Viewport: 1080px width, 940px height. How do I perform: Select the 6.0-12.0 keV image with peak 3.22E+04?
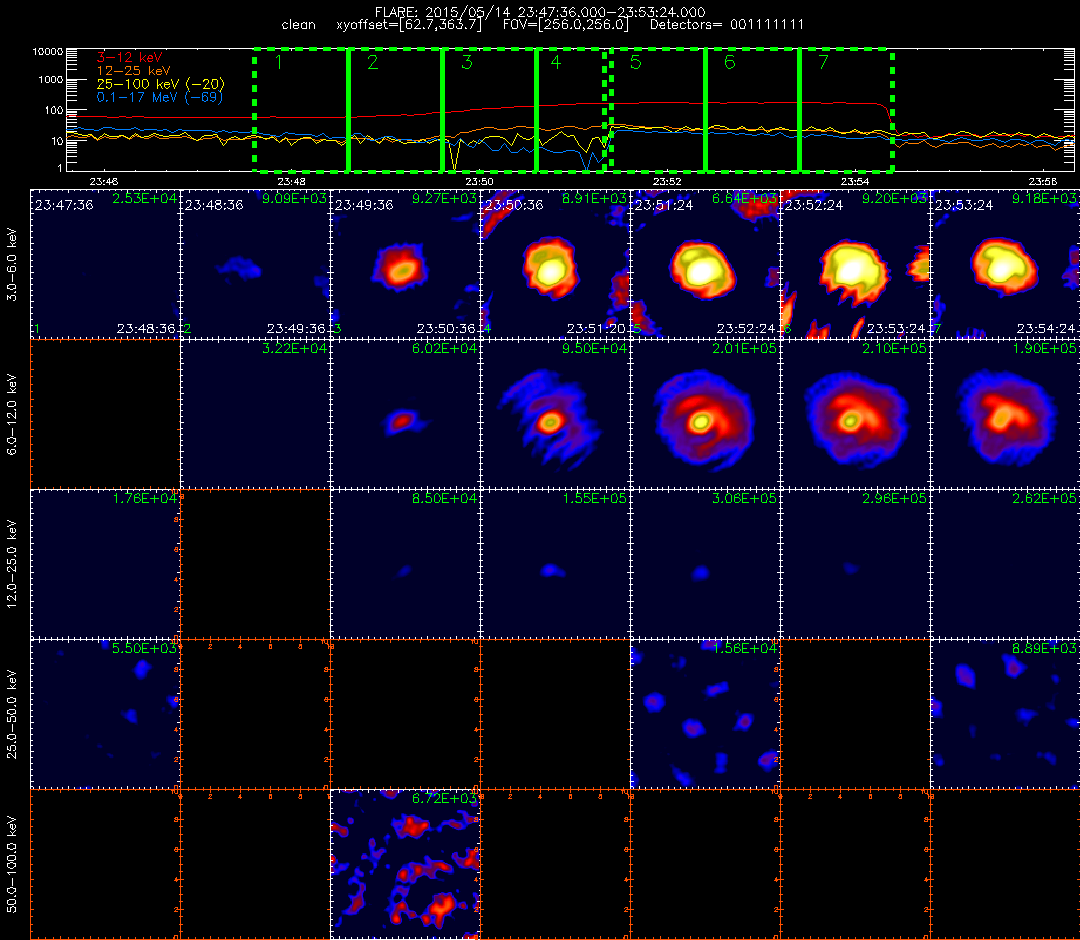click(256, 414)
